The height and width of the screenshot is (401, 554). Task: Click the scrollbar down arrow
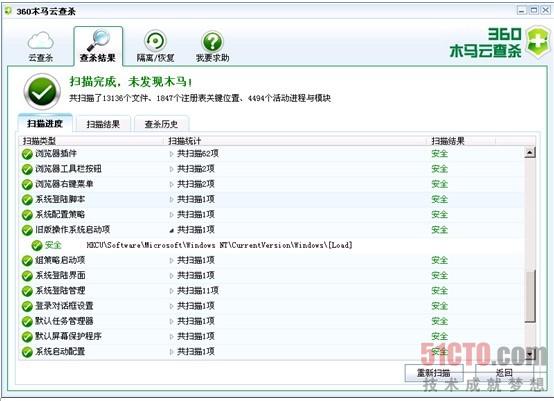[530, 354]
